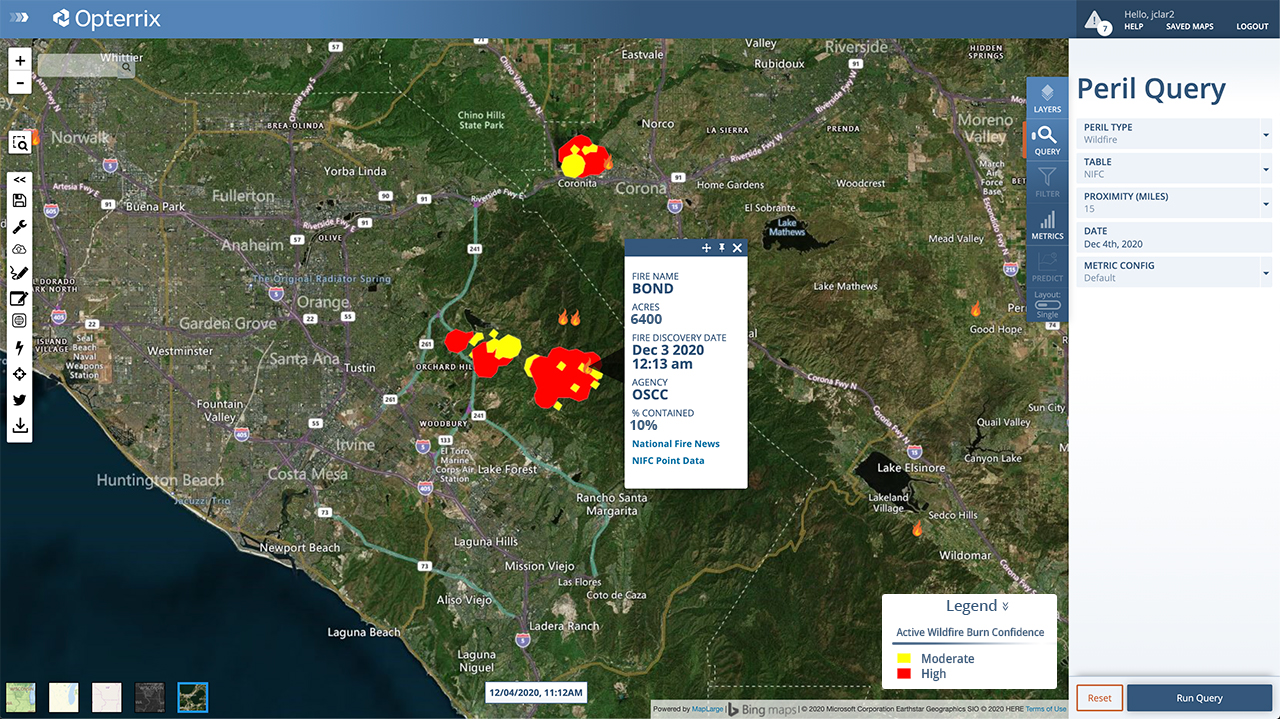Viewport: 1280px width, 719px height.
Task: Click the 10% contained value
Action: (x=644, y=425)
